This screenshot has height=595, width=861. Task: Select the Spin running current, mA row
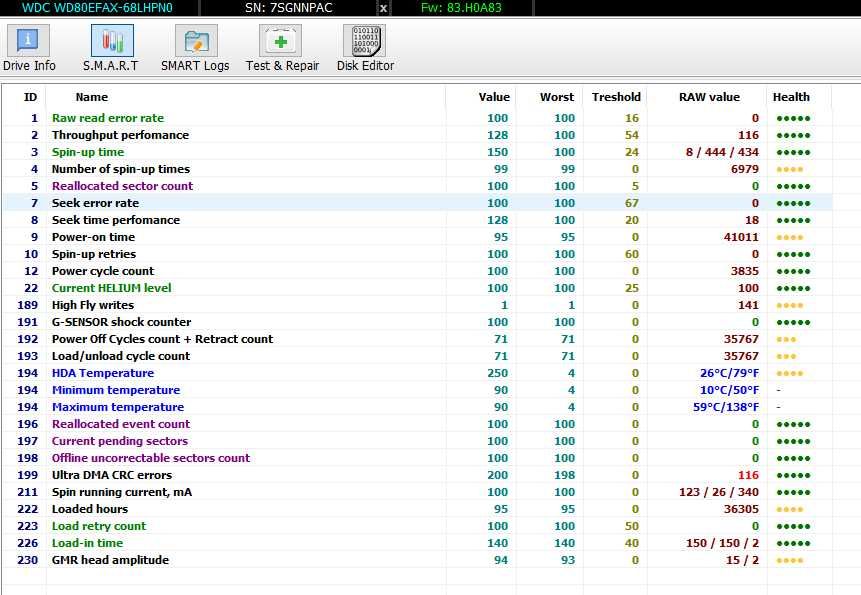click(417, 492)
